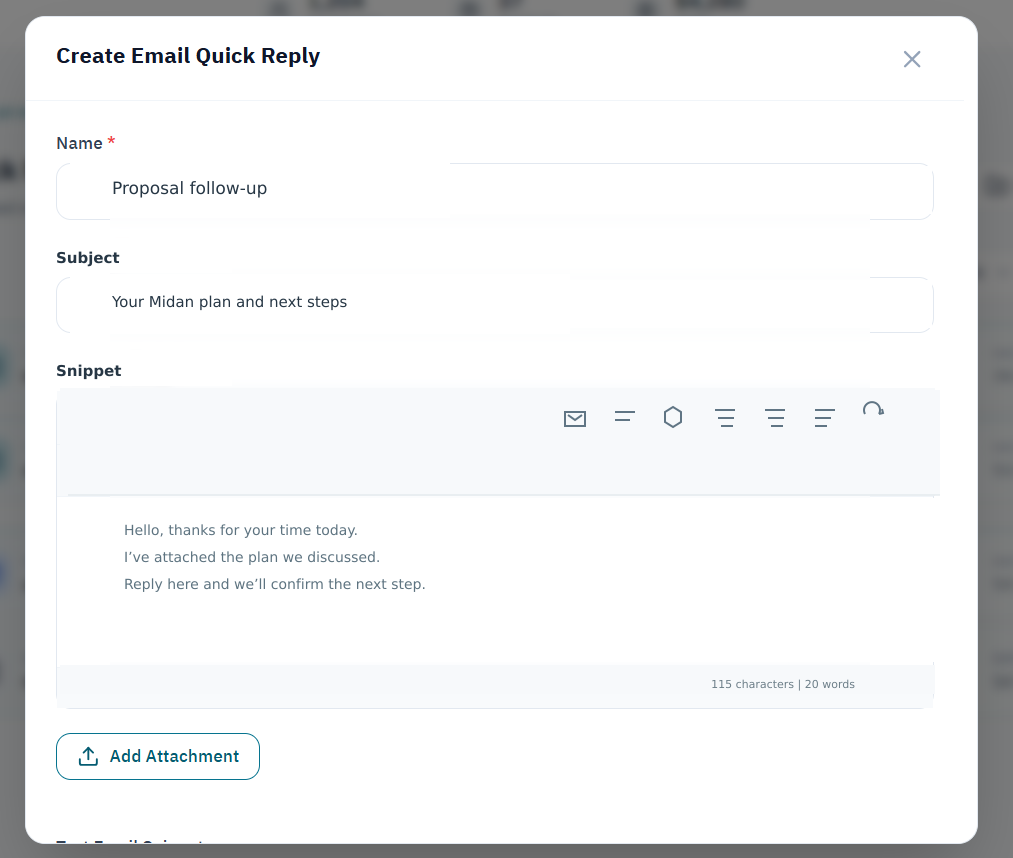Click the line "Hello, thanks for your time today."
This screenshot has height=858, width=1013.
[x=240, y=530]
